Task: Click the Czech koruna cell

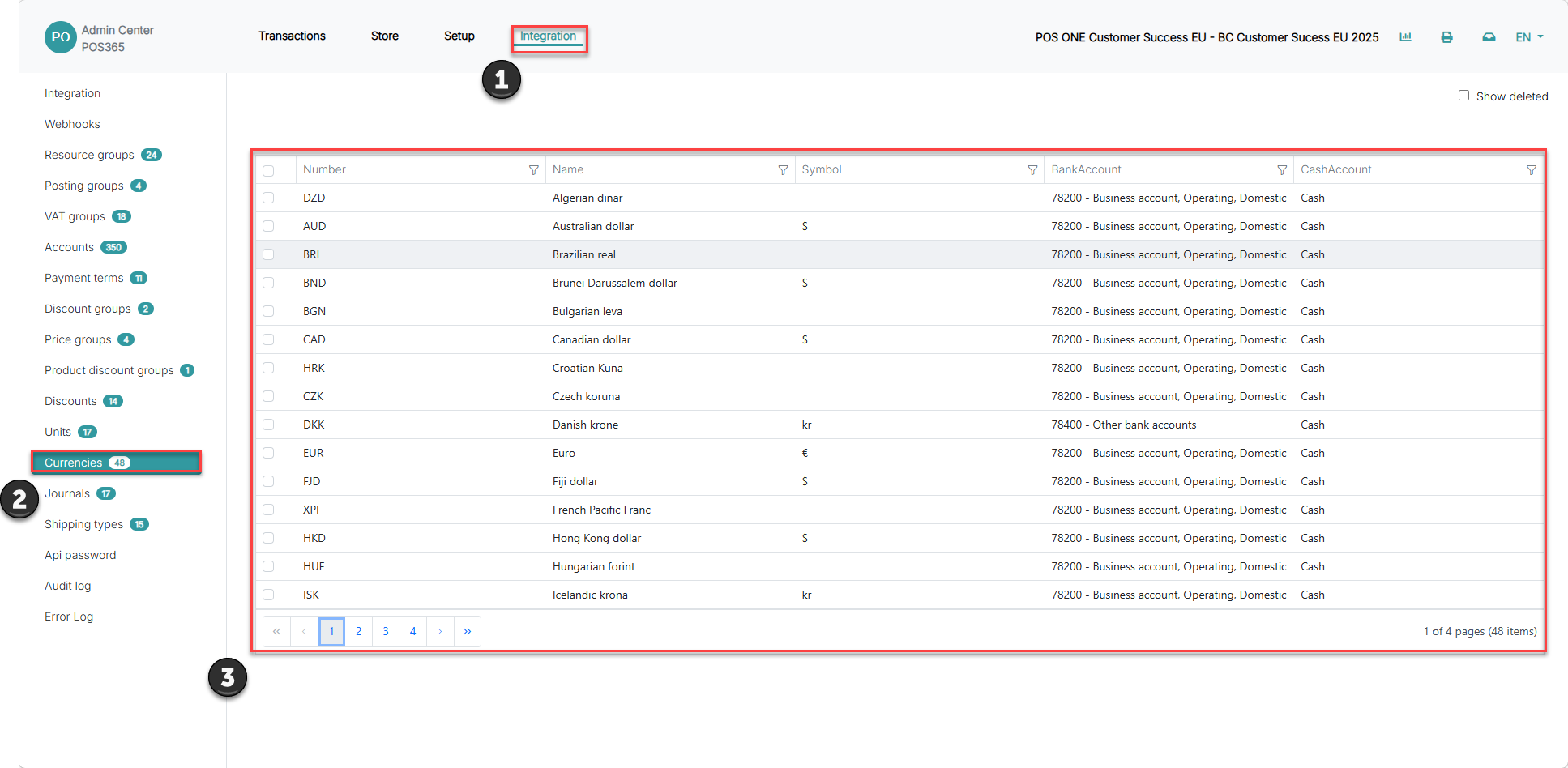Action: click(x=586, y=396)
